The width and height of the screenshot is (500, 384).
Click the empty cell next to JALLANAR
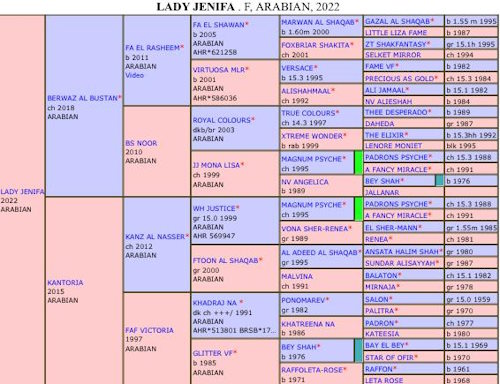click(x=471, y=192)
